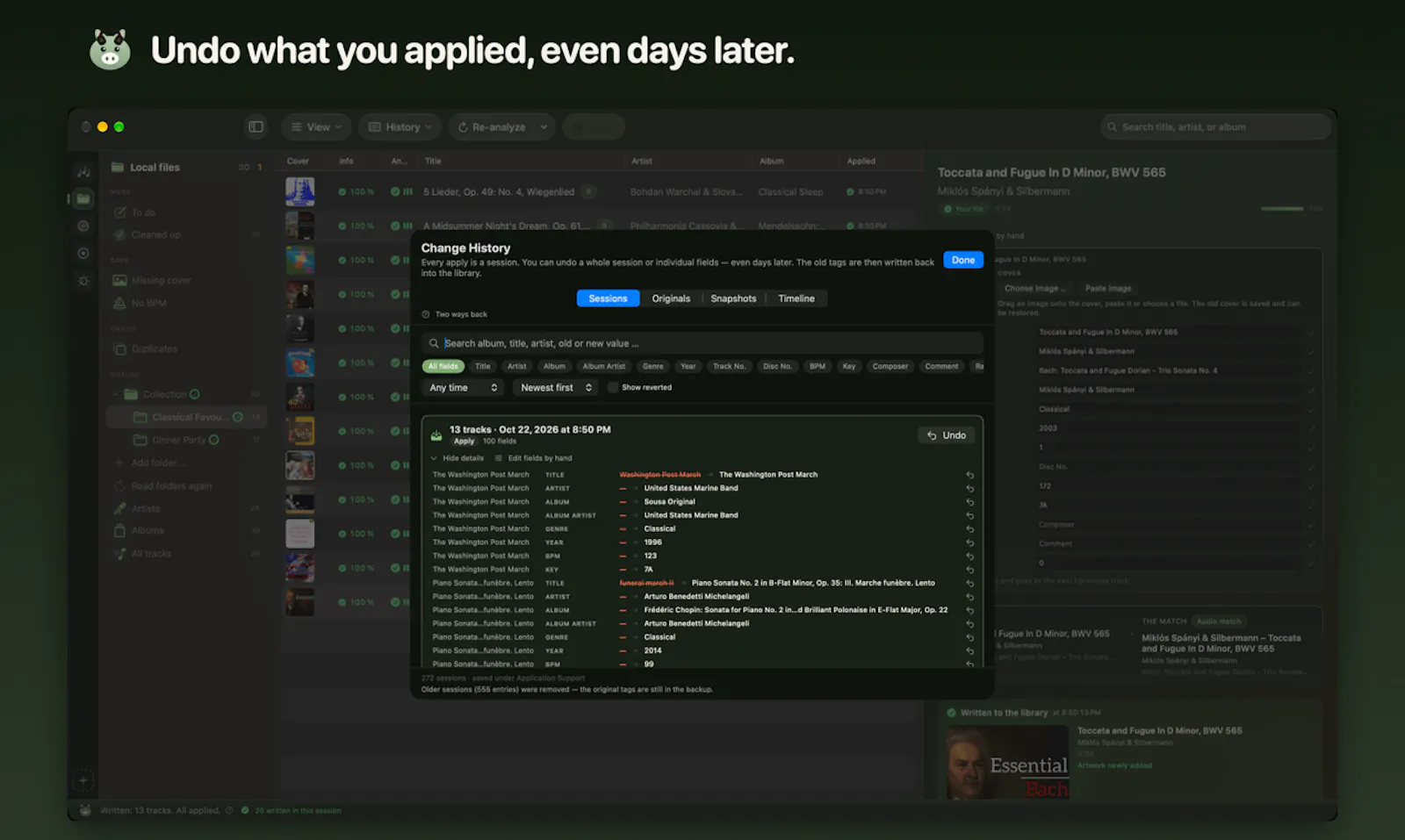Filter changes by Genre chip
Screen dimensions: 1405x840
[x=652, y=366]
